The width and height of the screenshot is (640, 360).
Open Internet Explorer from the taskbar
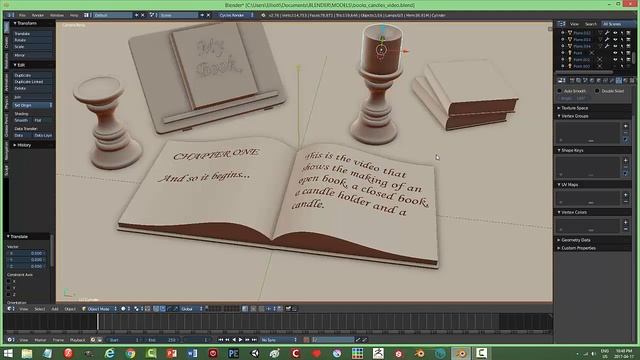click(109, 353)
